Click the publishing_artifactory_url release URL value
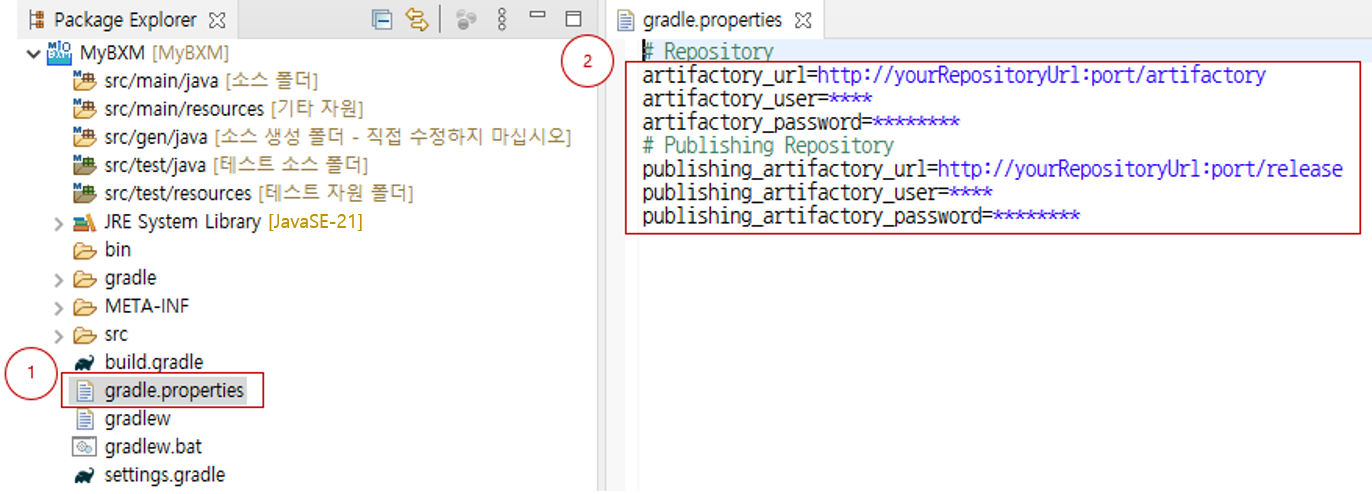The width and height of the screenshot is (1372, 494). tap(1140, 169)
